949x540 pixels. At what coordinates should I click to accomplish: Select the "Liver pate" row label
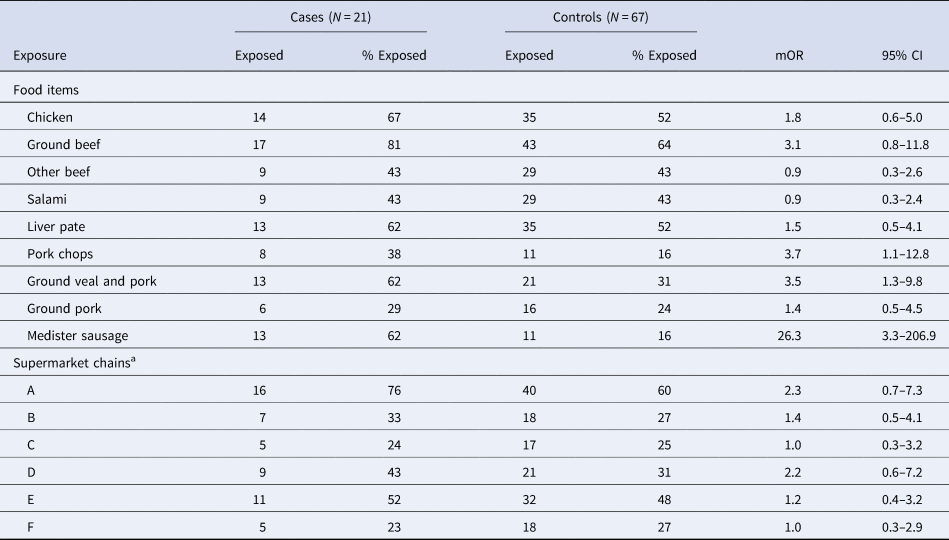pyautogui.click(x=57, y=227)
